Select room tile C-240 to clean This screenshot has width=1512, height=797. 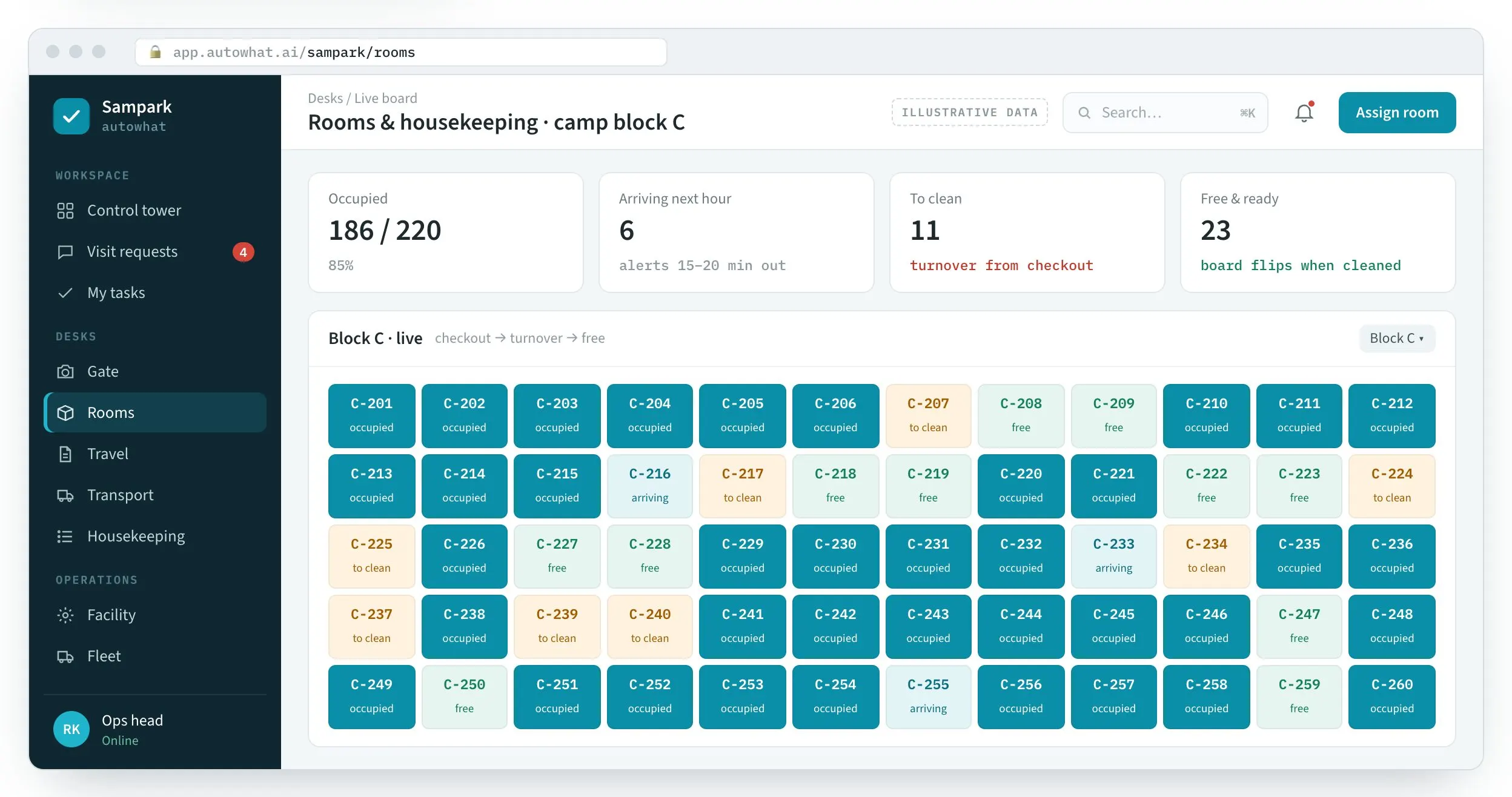click(649, 627)
